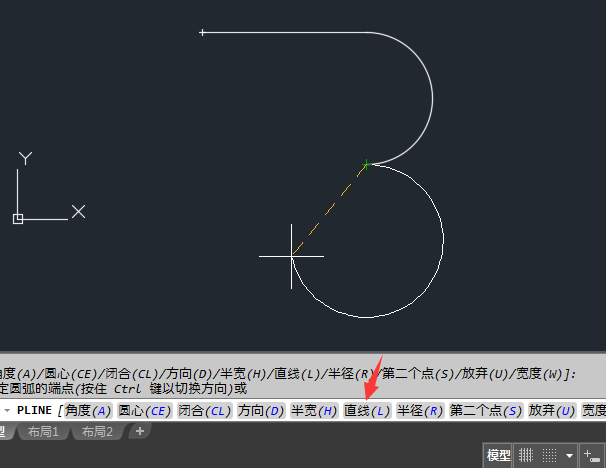Screen dimensions: 606x469
Task: Add a new layout with plus tab
Action: 140,431
